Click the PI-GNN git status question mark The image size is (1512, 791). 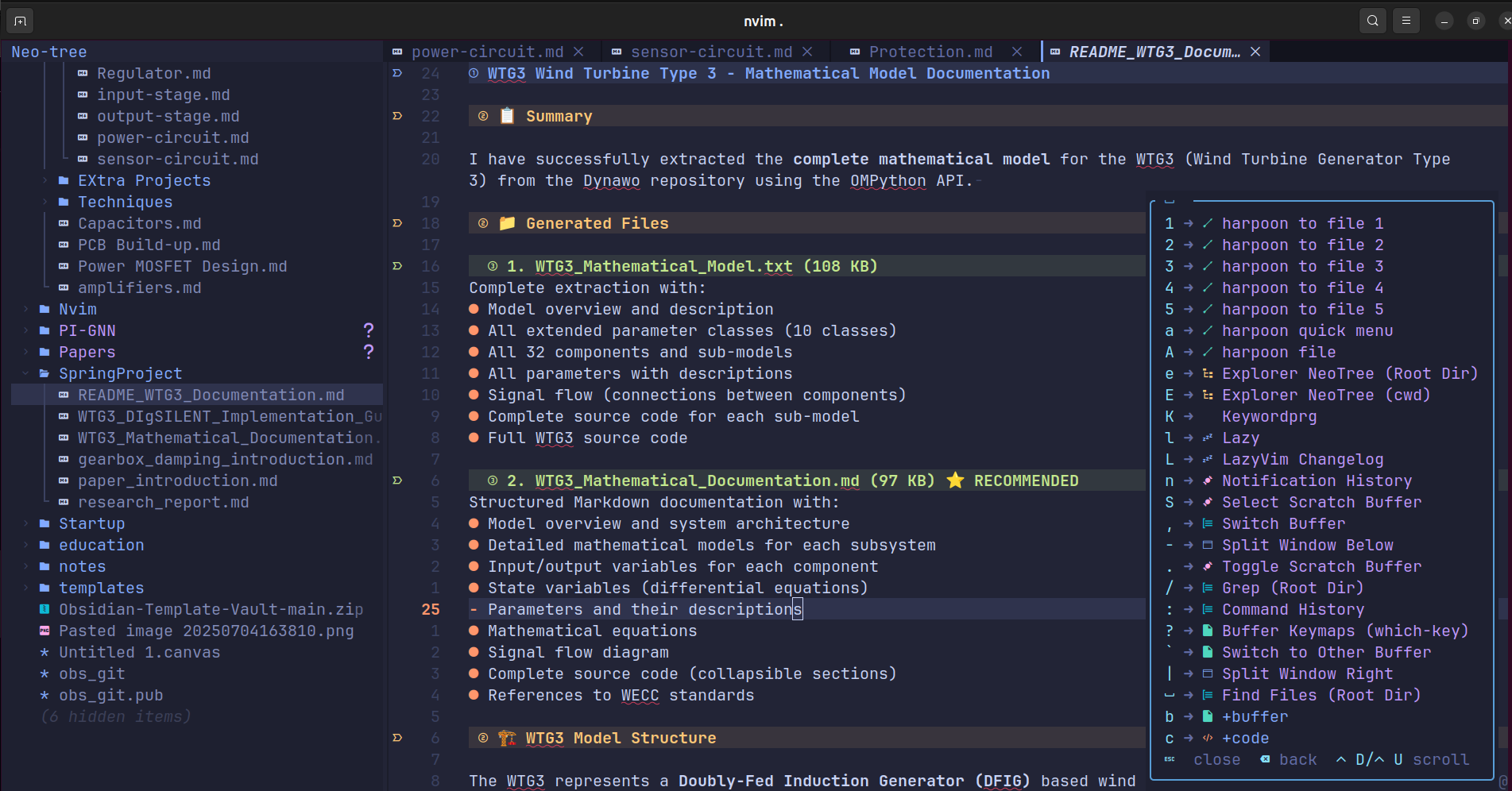(x=369, y=330)
